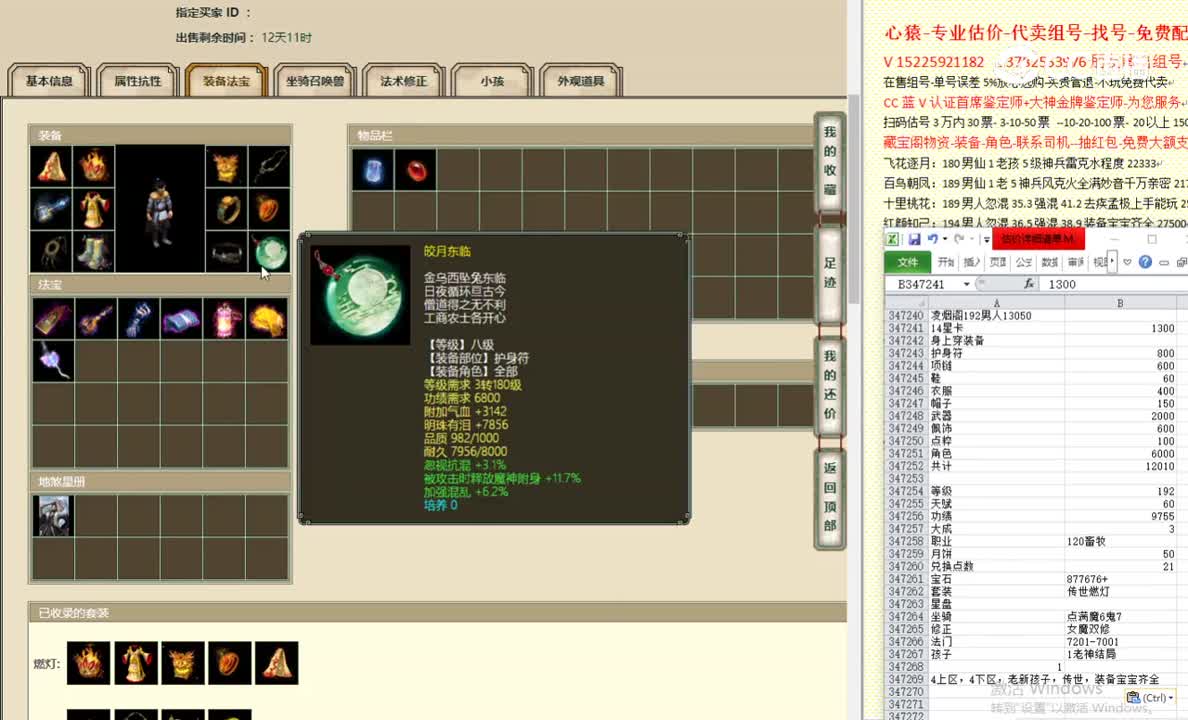Screen dimensions: 1188x720
Task: Expand the Redo dropdown arrow
Action: point(972,239)
